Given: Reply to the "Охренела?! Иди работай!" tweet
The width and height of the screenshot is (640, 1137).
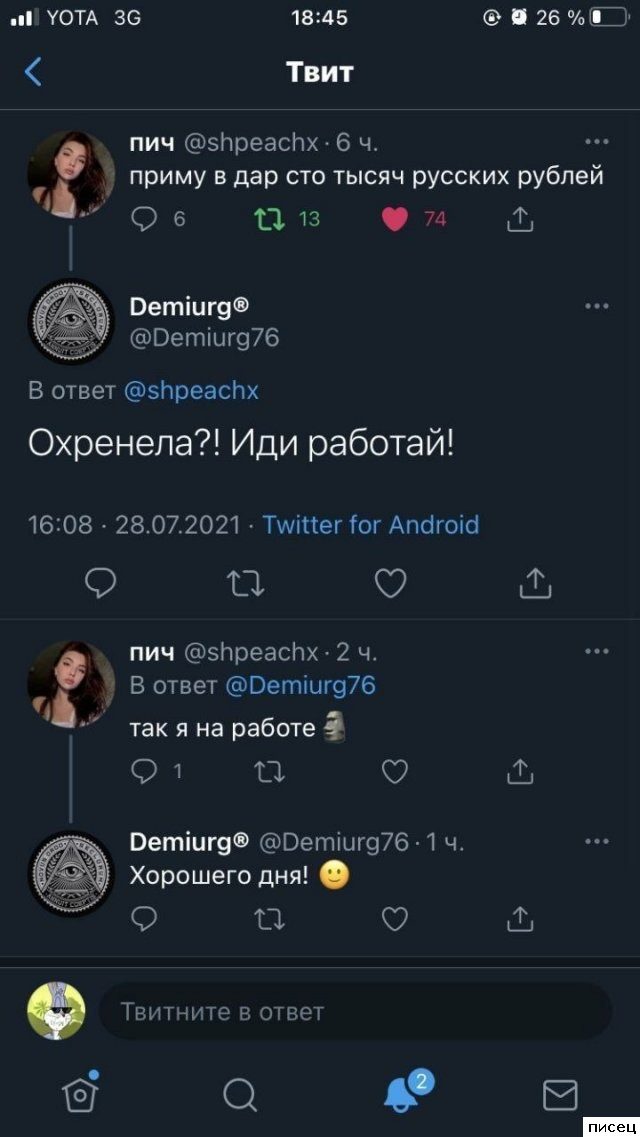Looking at the screenshot, I should coord(100,583).
